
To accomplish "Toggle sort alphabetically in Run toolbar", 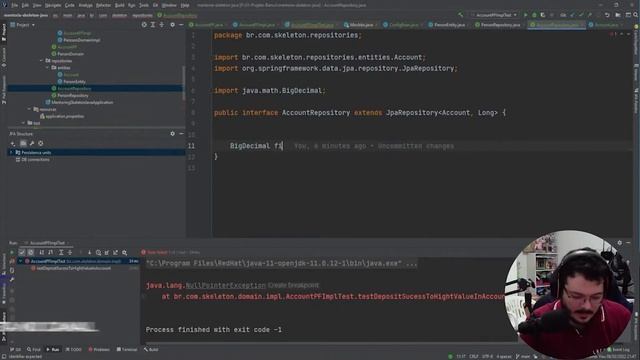I will [41, 252].
